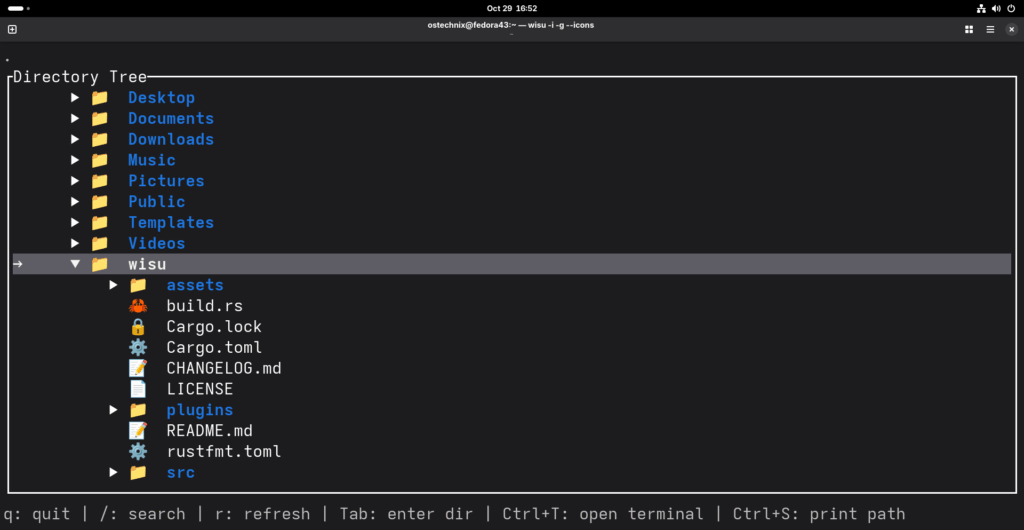Click the memo icon next to CHANGELOG.md
The image size is (1024, 530).
pyautogui.click(x=138, y=368)
